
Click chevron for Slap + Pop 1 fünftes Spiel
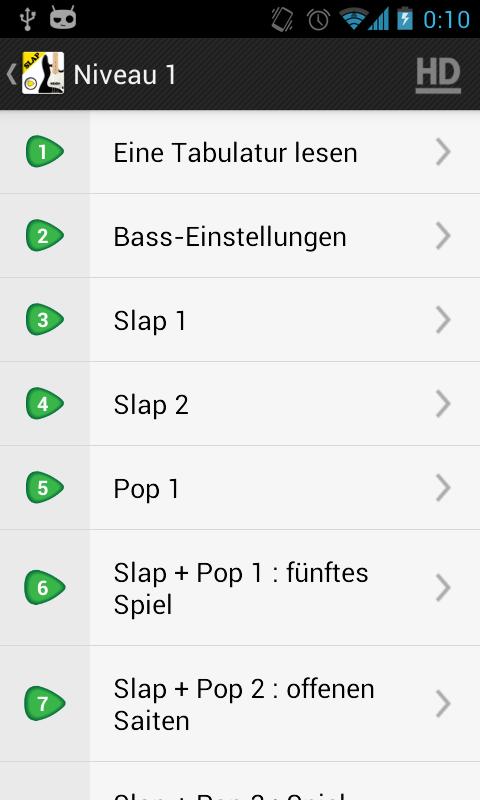click(444, 588)
